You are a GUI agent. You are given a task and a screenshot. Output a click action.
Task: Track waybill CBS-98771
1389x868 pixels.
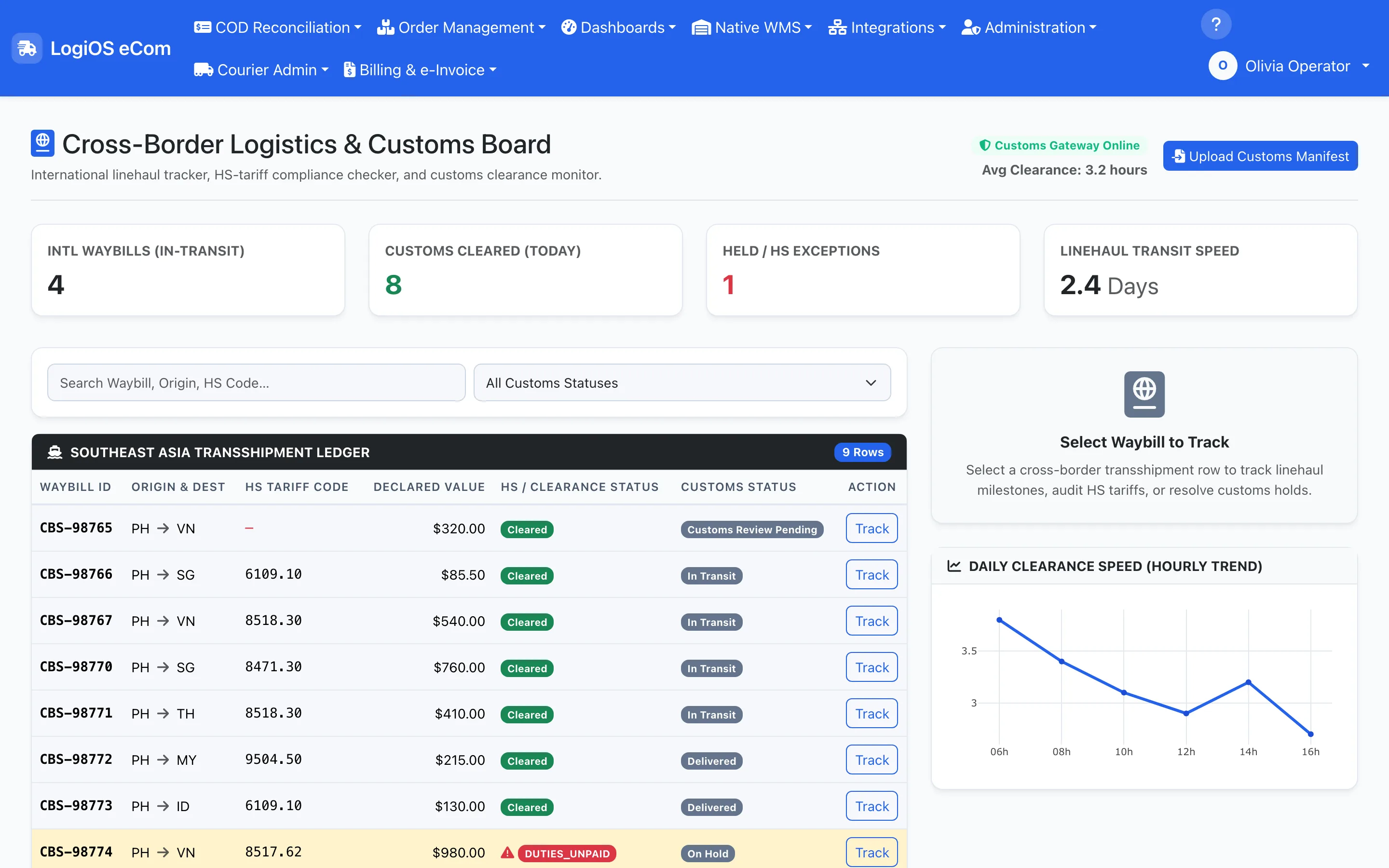pyautogui.click(x=872, y=714)
